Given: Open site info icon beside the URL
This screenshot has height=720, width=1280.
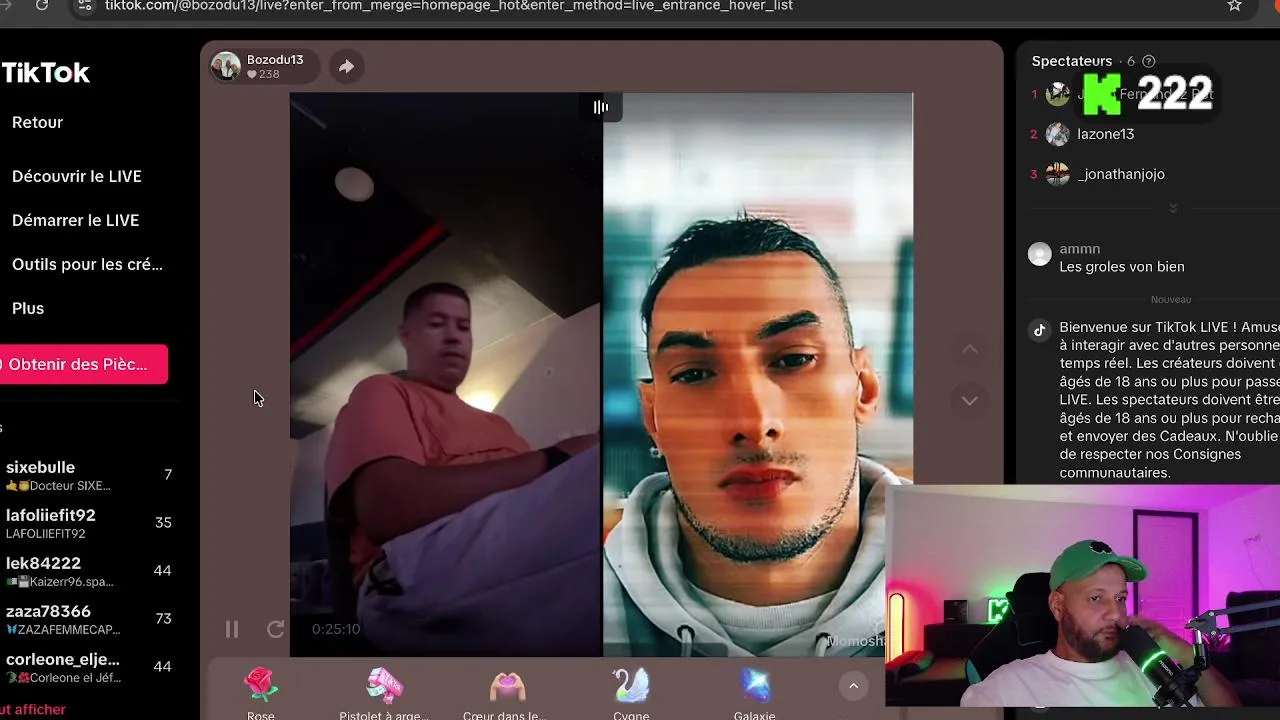Looking at the screenshot, I should pyautogui.click(x=85, y=5).
